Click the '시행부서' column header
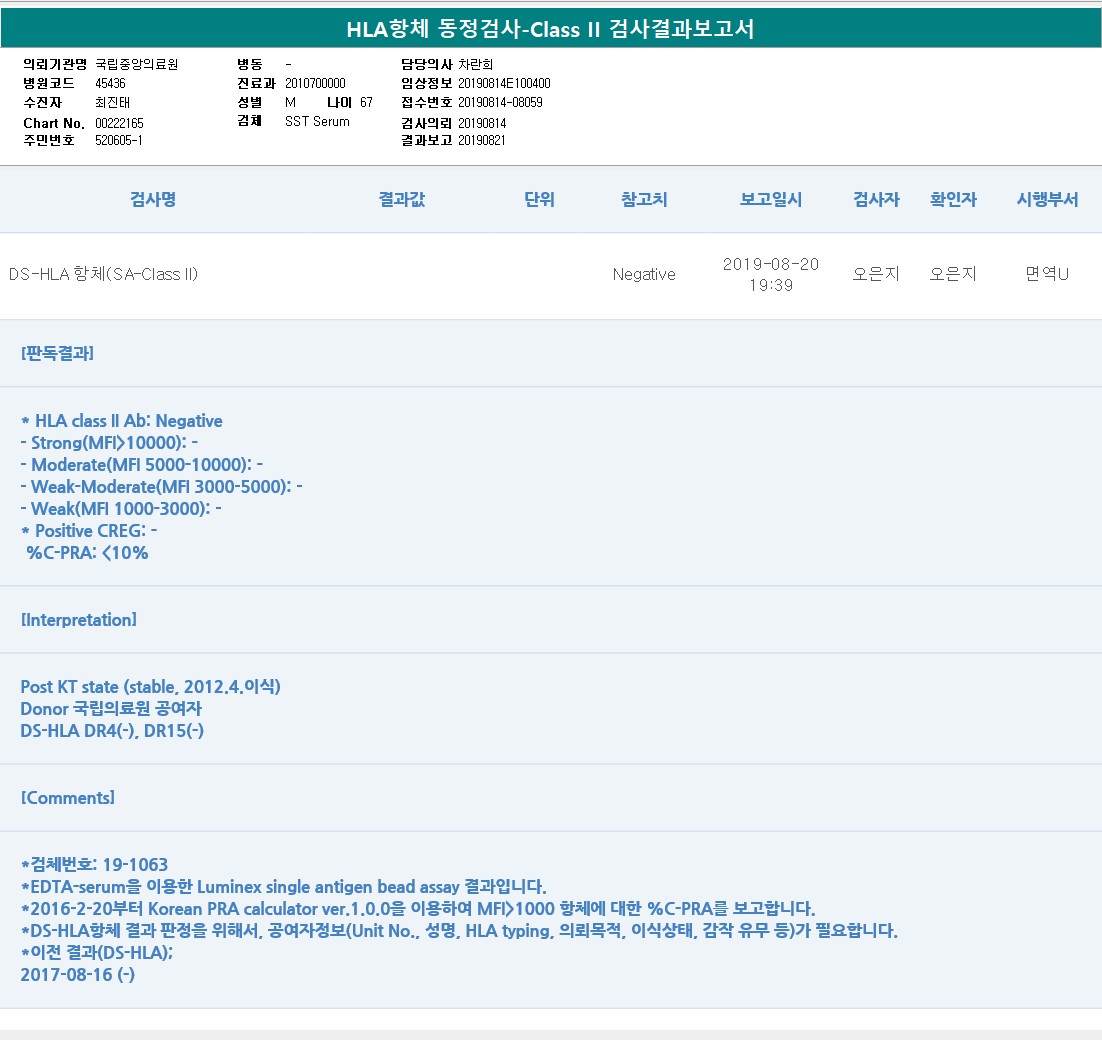This screenshot has height=1040, width=1102. click(x=1047, y=200)
